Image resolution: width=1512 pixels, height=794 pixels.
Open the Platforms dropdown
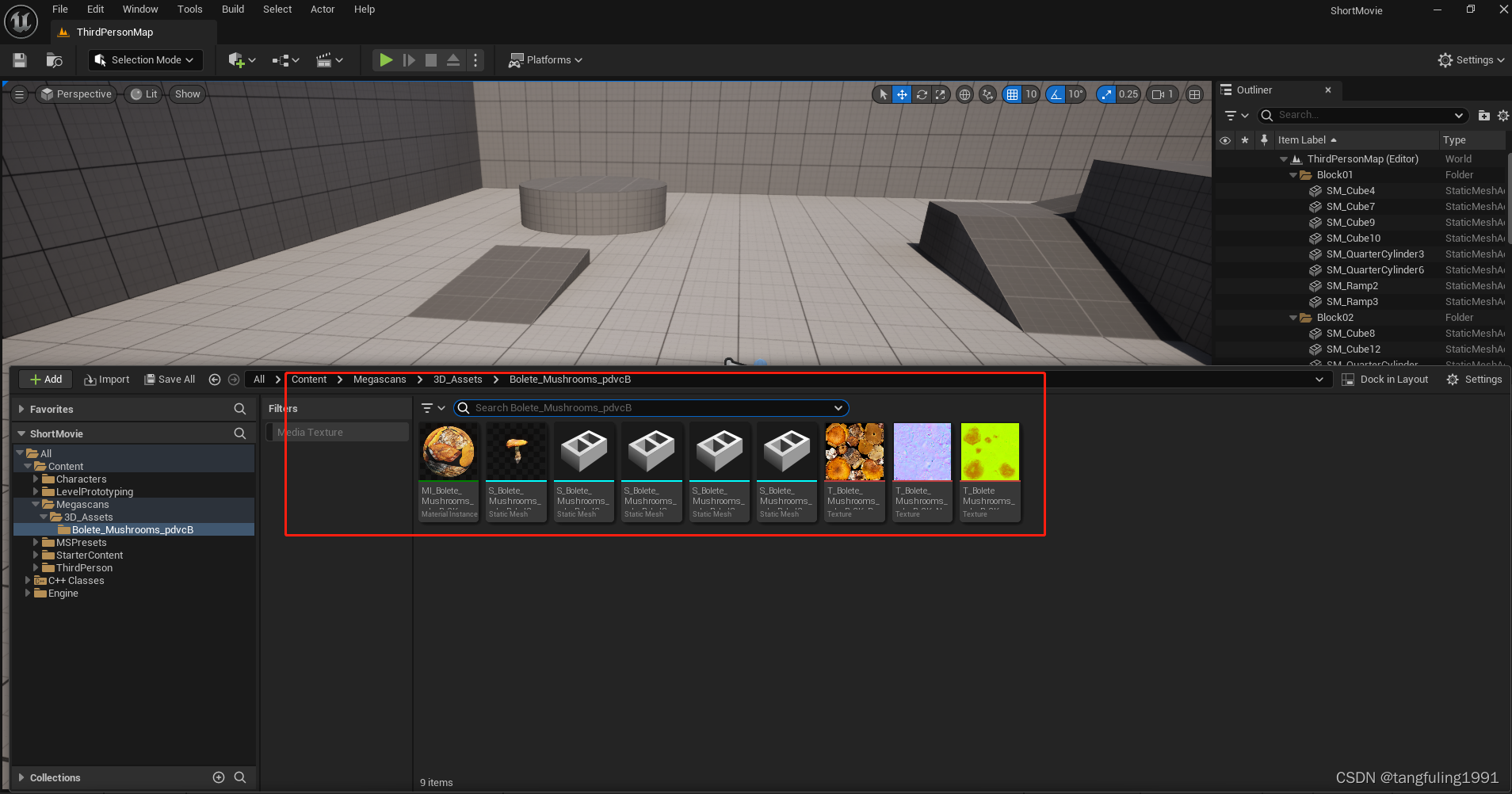pos(545,60)
